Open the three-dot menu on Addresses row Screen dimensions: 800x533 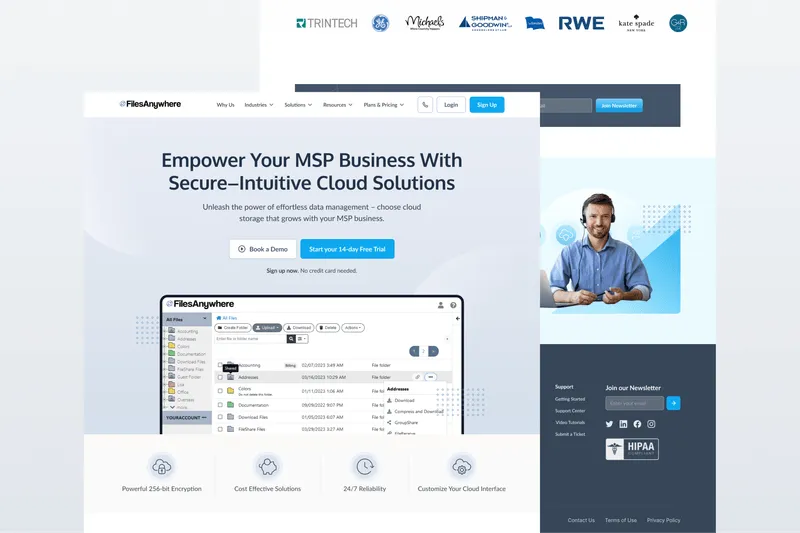pos(431,377)
